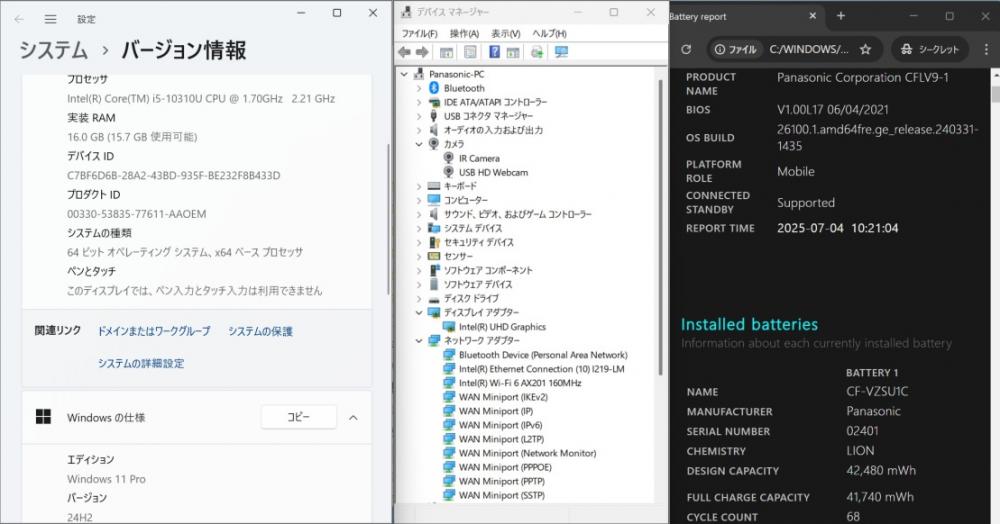Select WAN Miniport (Network Monitor)
This screenshot has height=524, width=1000.
pos(527,453)
